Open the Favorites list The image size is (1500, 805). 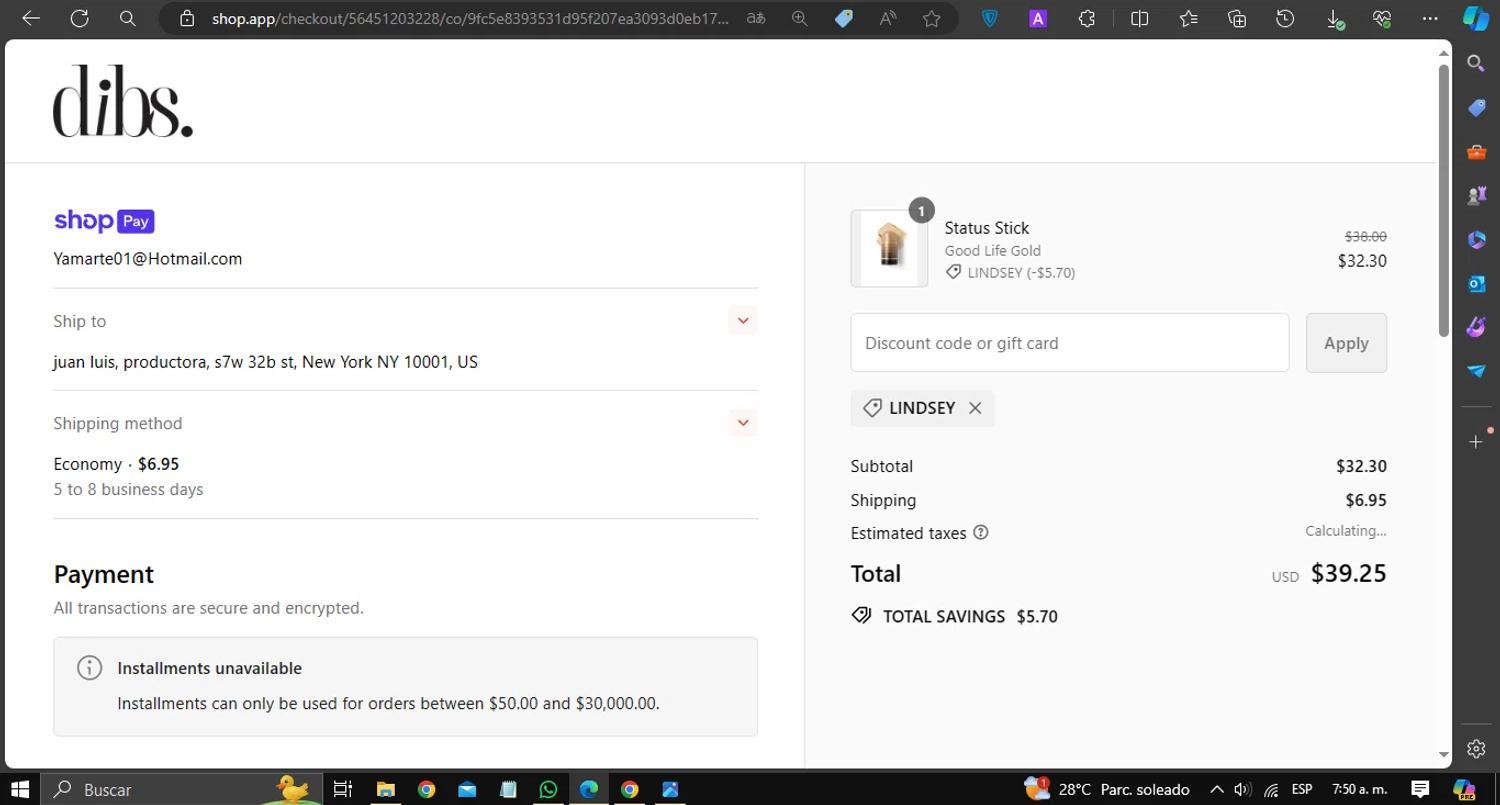1188,18
